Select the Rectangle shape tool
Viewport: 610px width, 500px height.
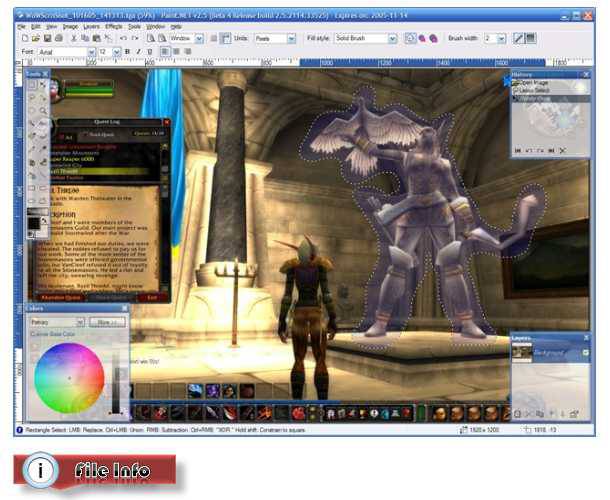click(x=33, y=188)
